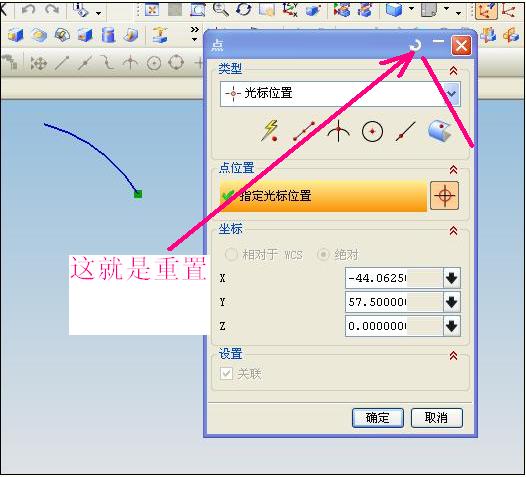Image resolution: width=526 pixels, height=477 pixels.
Task: Choose the Point on Face type icon
Action: (440, 131)
